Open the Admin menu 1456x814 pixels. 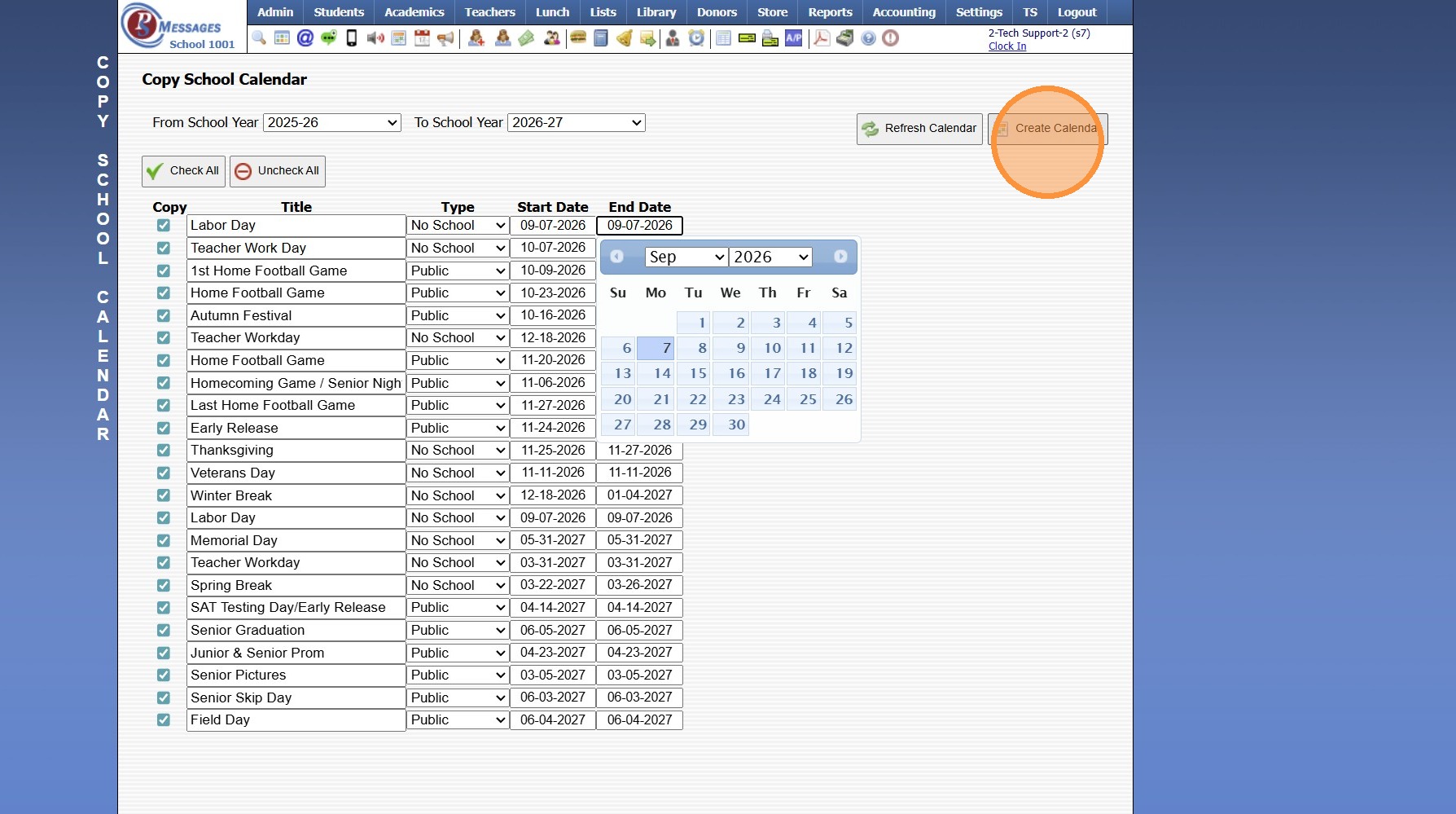[275, 12]
